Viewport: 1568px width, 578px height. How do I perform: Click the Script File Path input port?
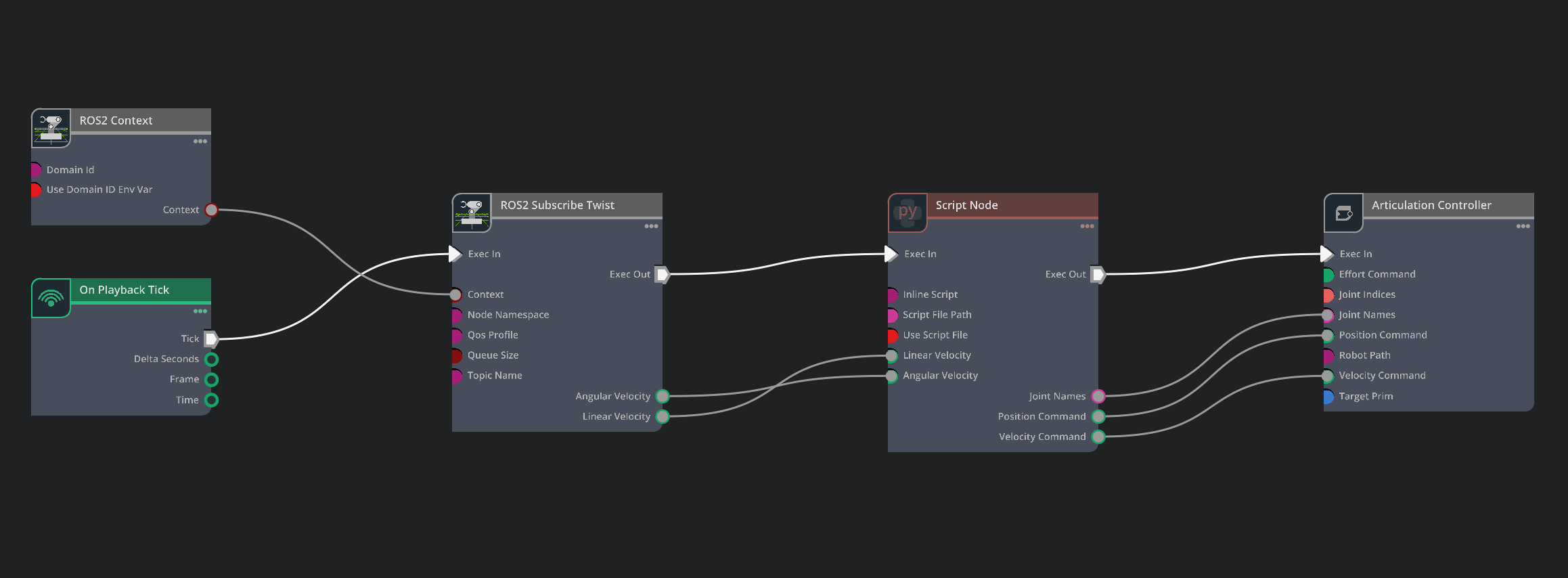point(892,315)
